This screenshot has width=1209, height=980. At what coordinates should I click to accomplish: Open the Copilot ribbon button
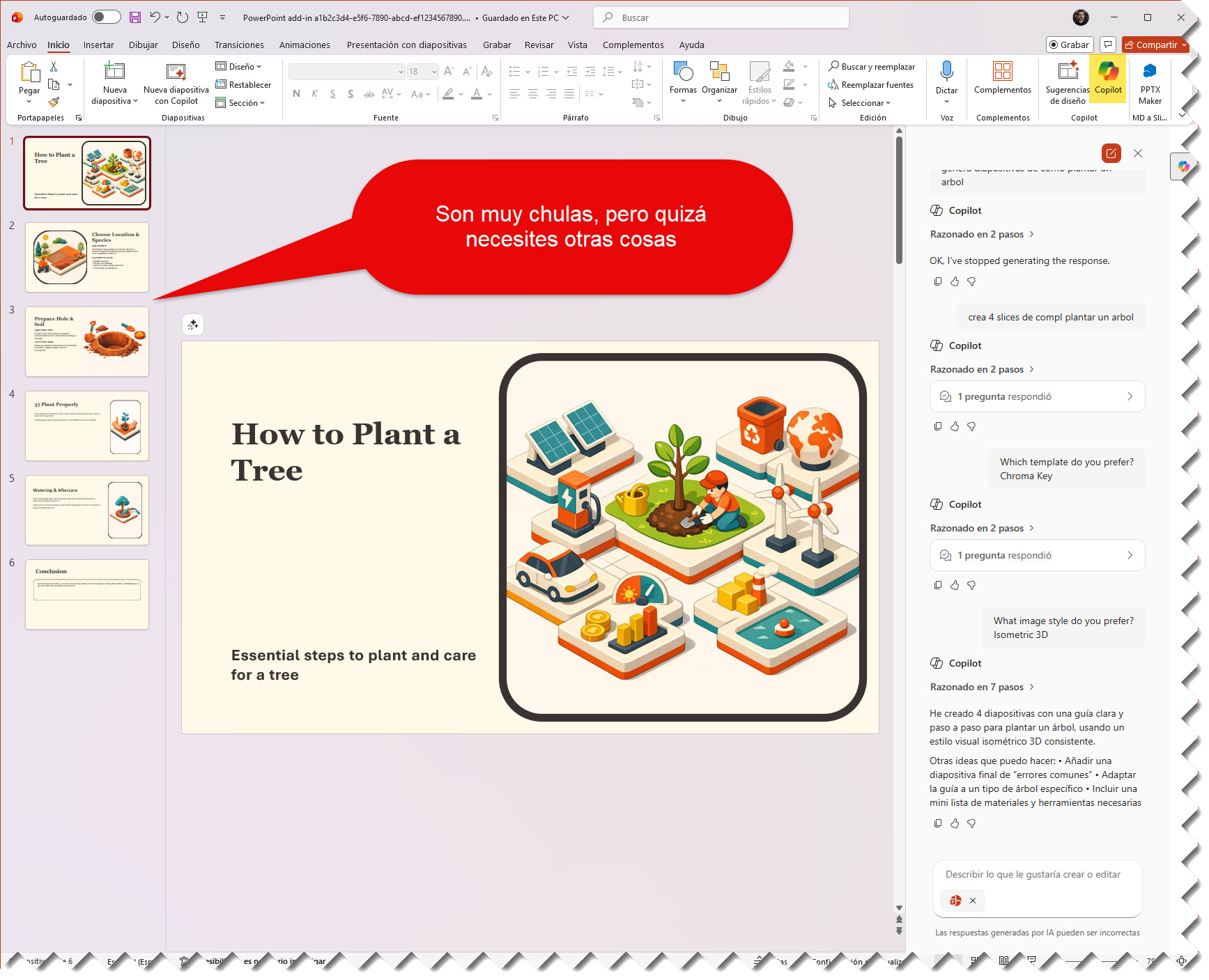click(1107, 79)
